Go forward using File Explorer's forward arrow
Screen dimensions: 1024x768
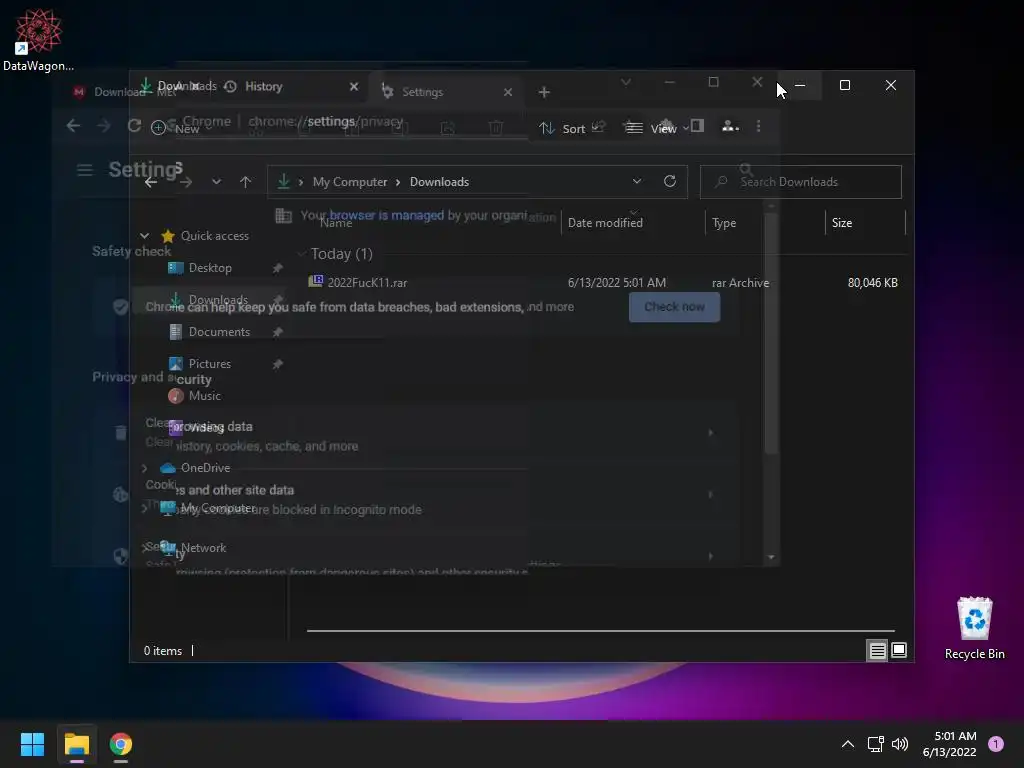coord(186,182)
